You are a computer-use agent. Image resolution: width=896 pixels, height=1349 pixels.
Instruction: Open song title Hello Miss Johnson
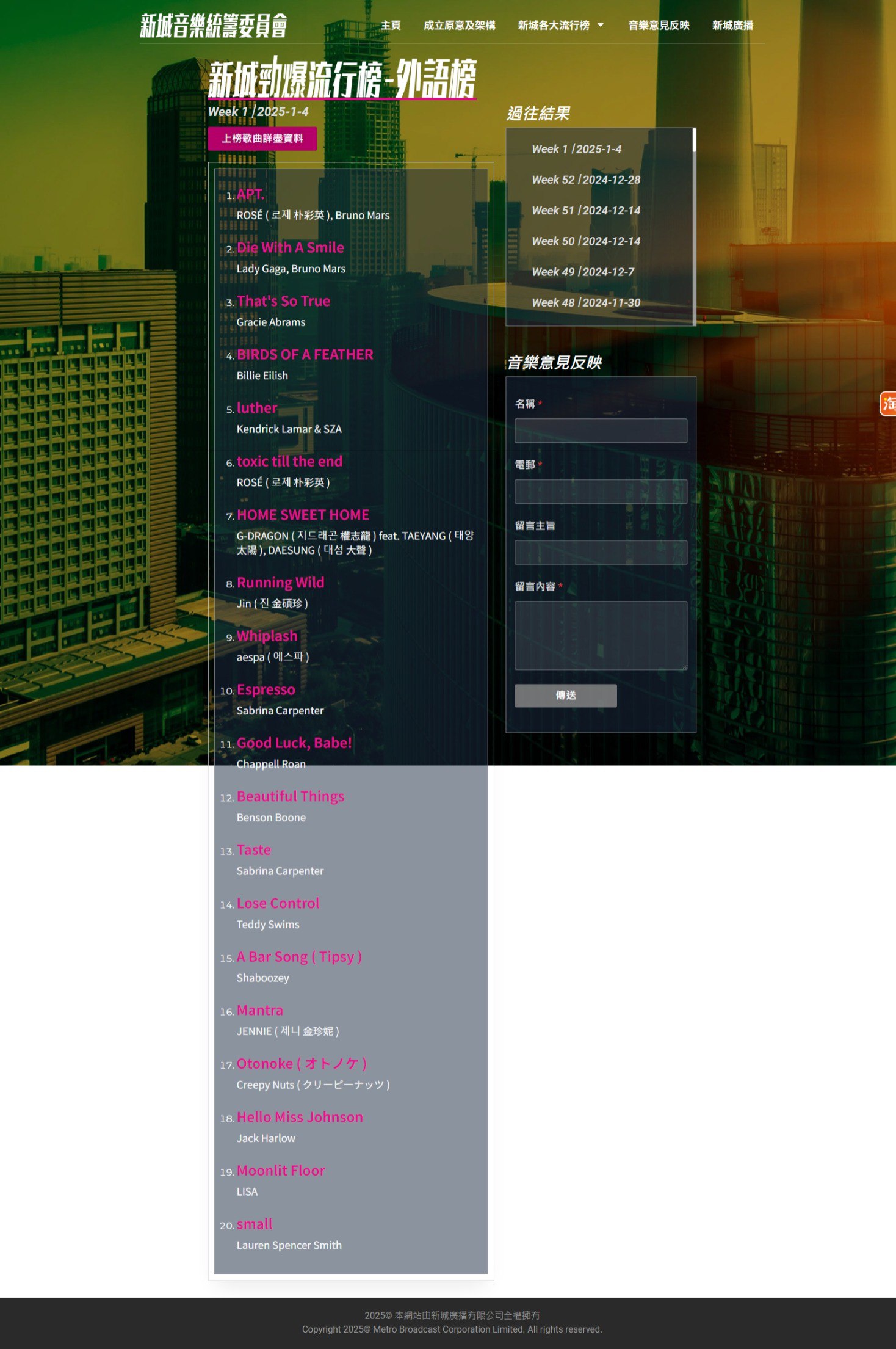tap(300, 1117)
